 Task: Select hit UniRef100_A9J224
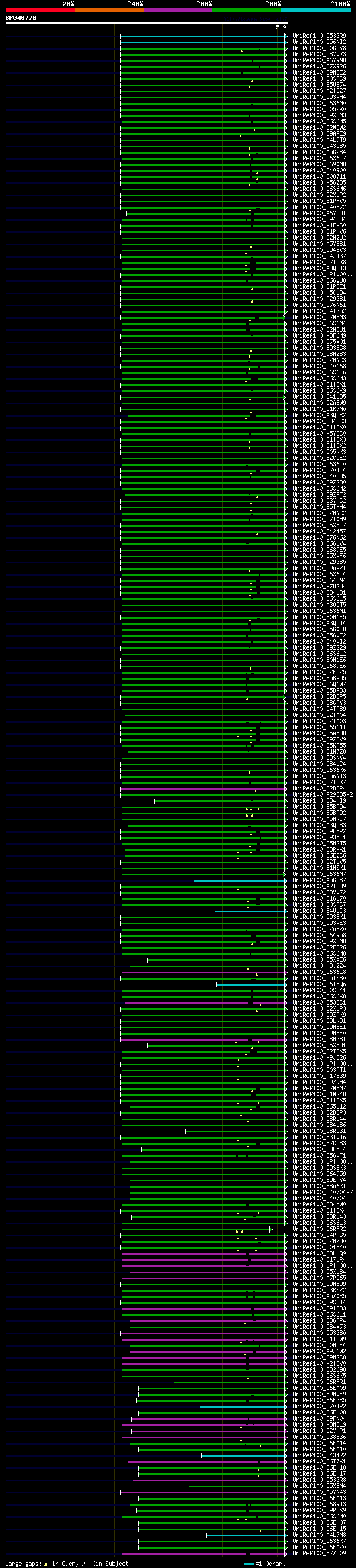[x=319, y=966]
